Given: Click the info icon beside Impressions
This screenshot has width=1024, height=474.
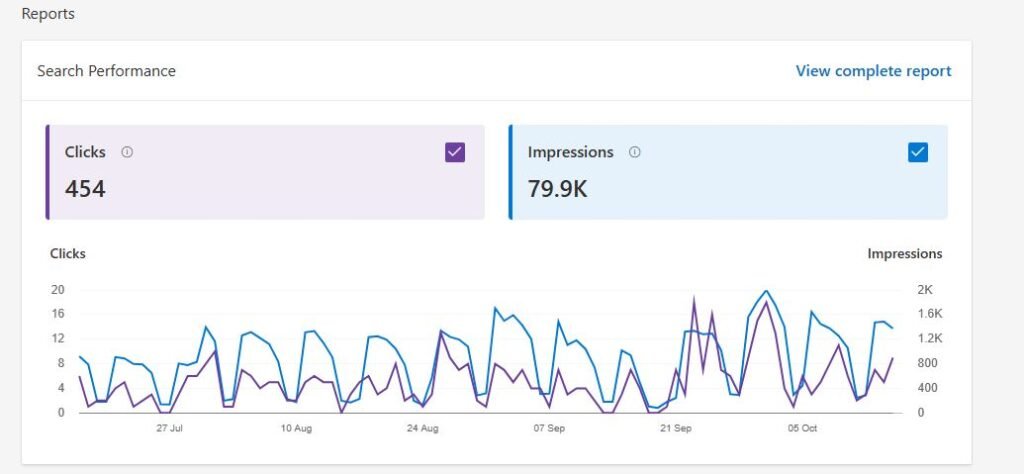Looking at the screenshot, I should [635, 152].
